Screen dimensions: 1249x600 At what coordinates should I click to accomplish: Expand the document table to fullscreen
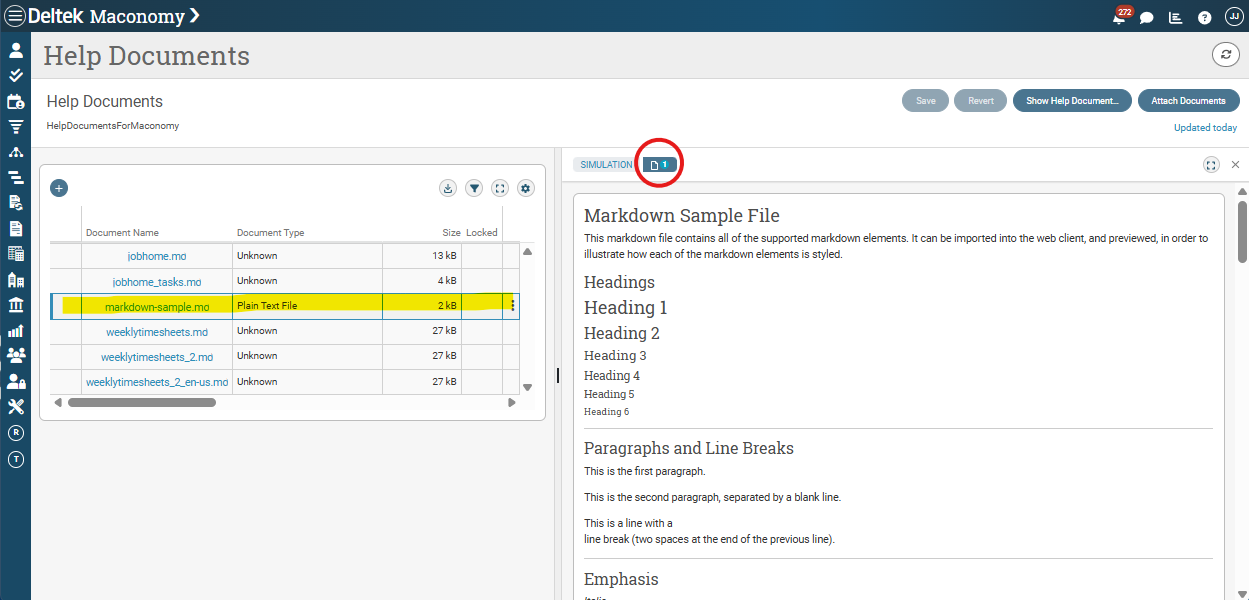500,188
